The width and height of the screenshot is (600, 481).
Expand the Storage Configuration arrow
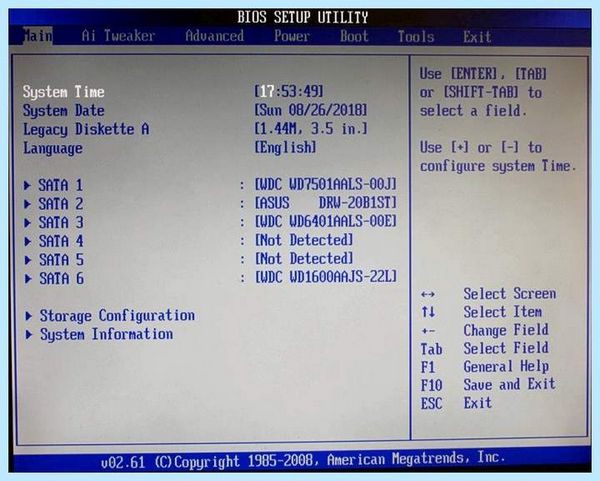click(29, 316)
